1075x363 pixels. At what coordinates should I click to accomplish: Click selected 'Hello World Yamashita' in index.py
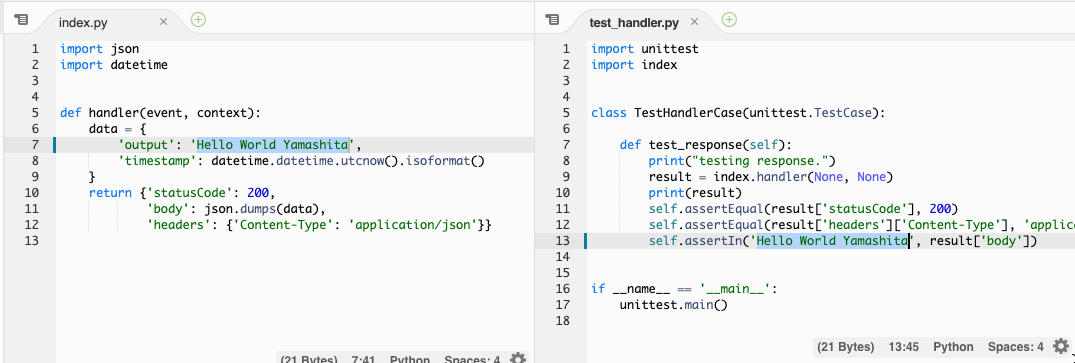pos(274,145)
